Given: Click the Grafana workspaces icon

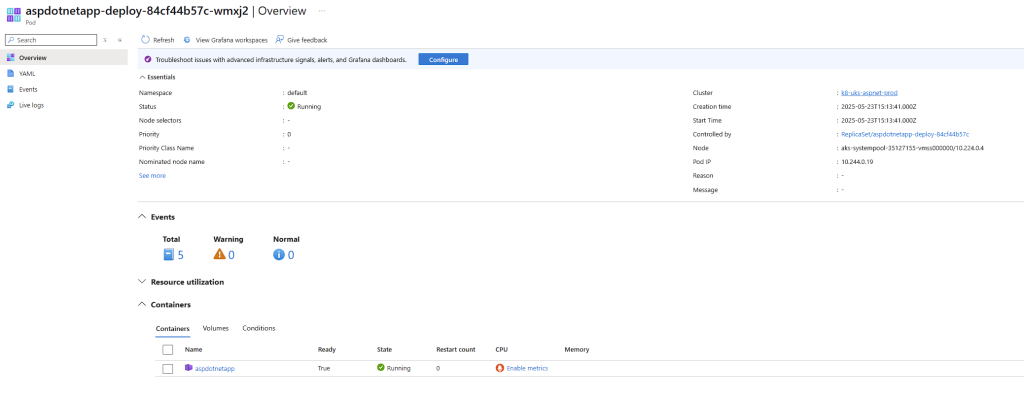Looking at the screenshot, I should coord(187,40).
